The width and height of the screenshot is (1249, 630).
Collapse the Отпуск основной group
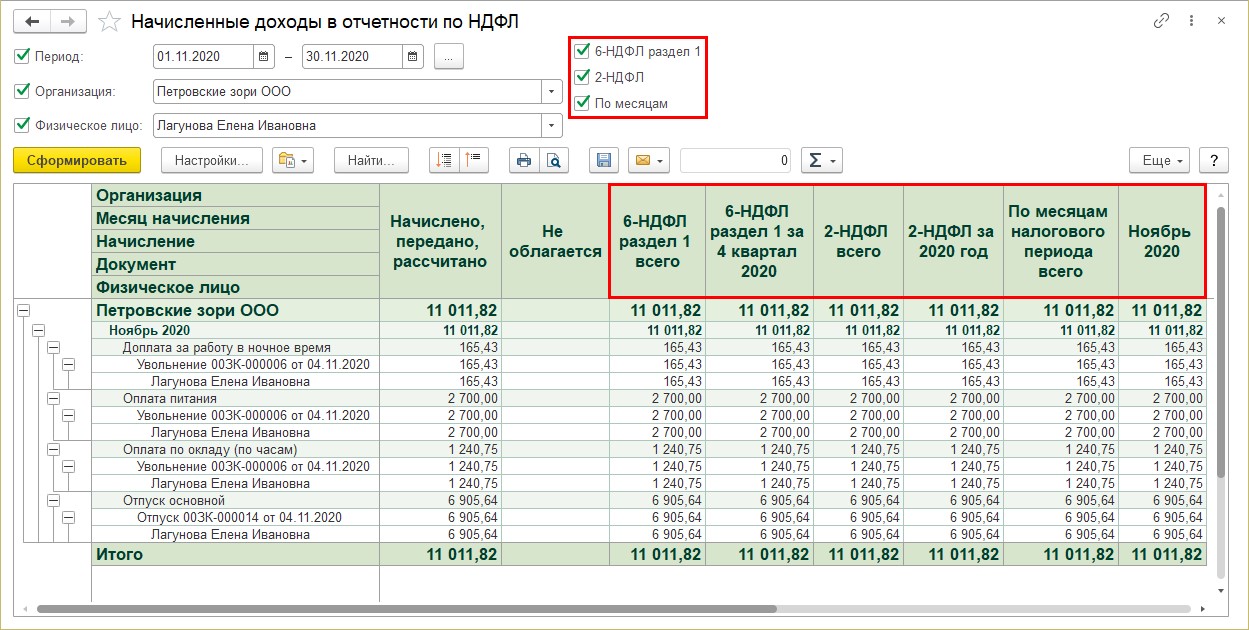54,500
